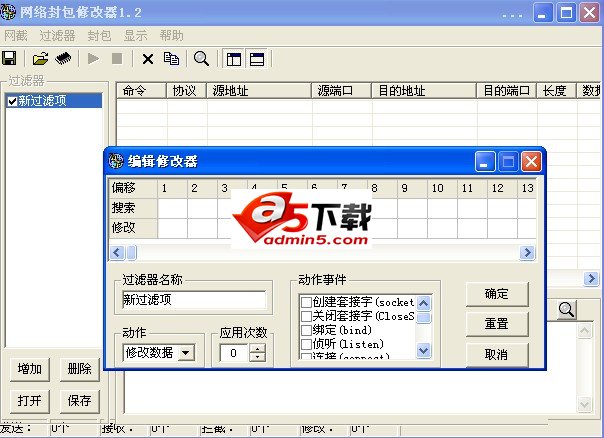Click the 目的端口 column header

point(507,91)
